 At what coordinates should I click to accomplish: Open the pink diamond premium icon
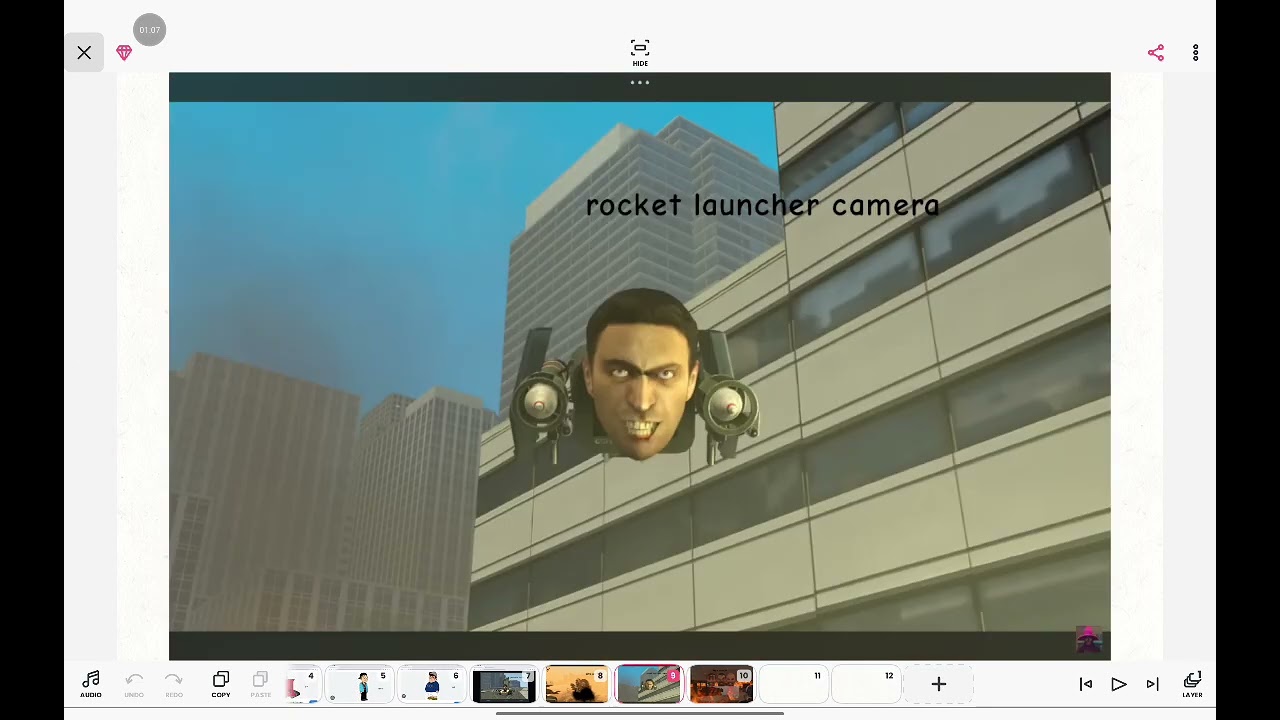click(x=124, y=53)
